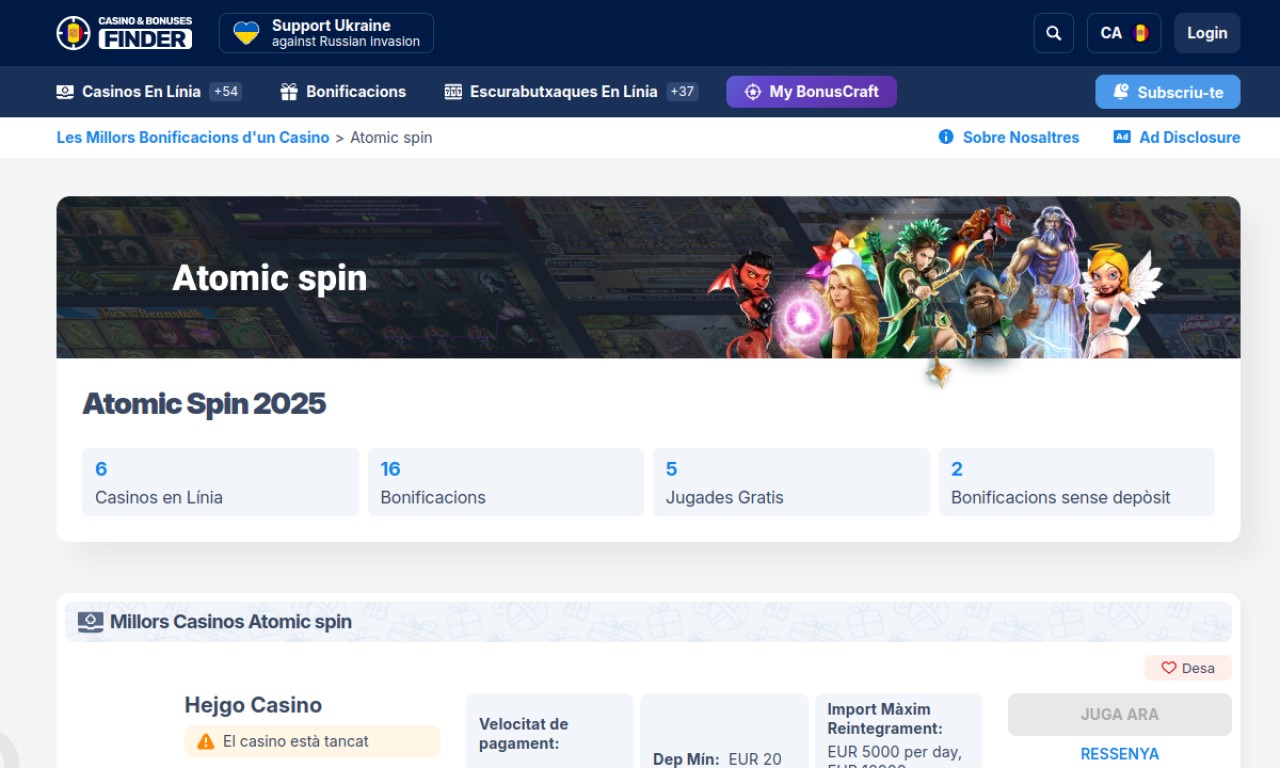This screenshot has height=768, width=1280.
Task: Select the 5 Jugades Gratis card
Action: click(x=791, y=482)
